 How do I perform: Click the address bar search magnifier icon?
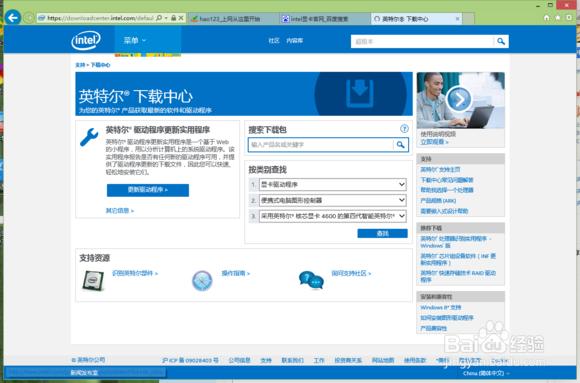click(159, 18)
